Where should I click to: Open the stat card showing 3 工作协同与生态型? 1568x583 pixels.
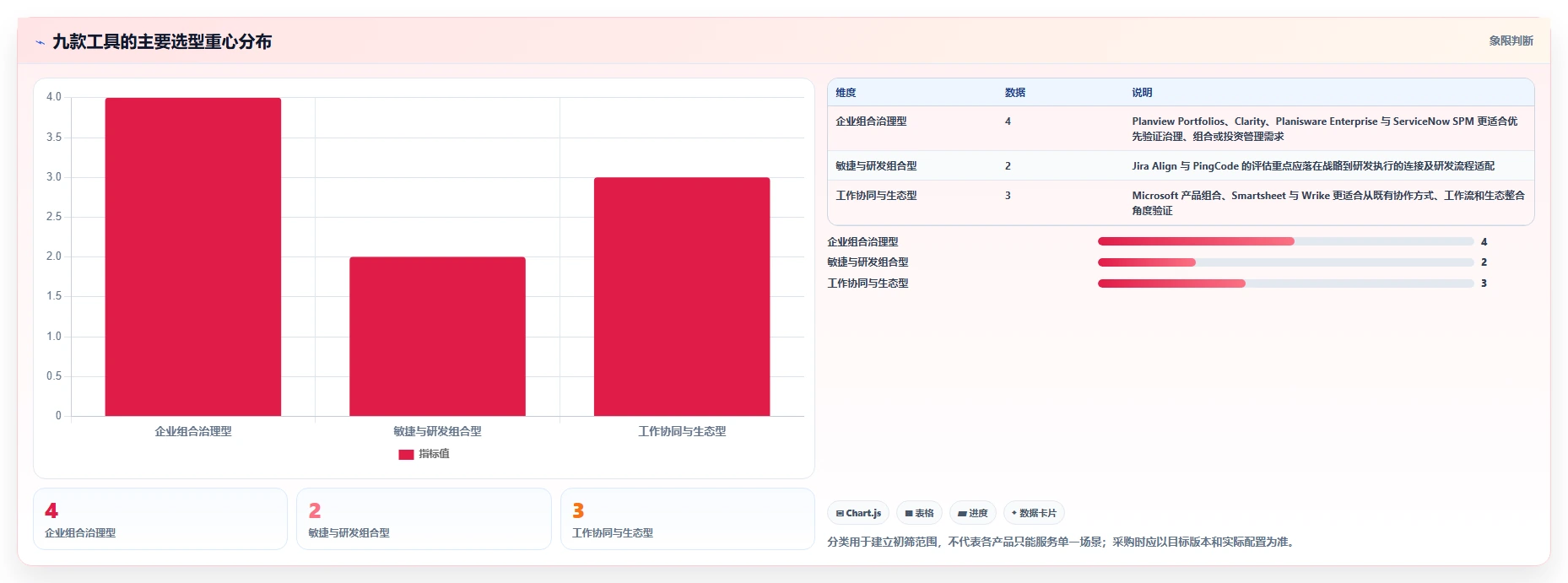tap(688, 519)
